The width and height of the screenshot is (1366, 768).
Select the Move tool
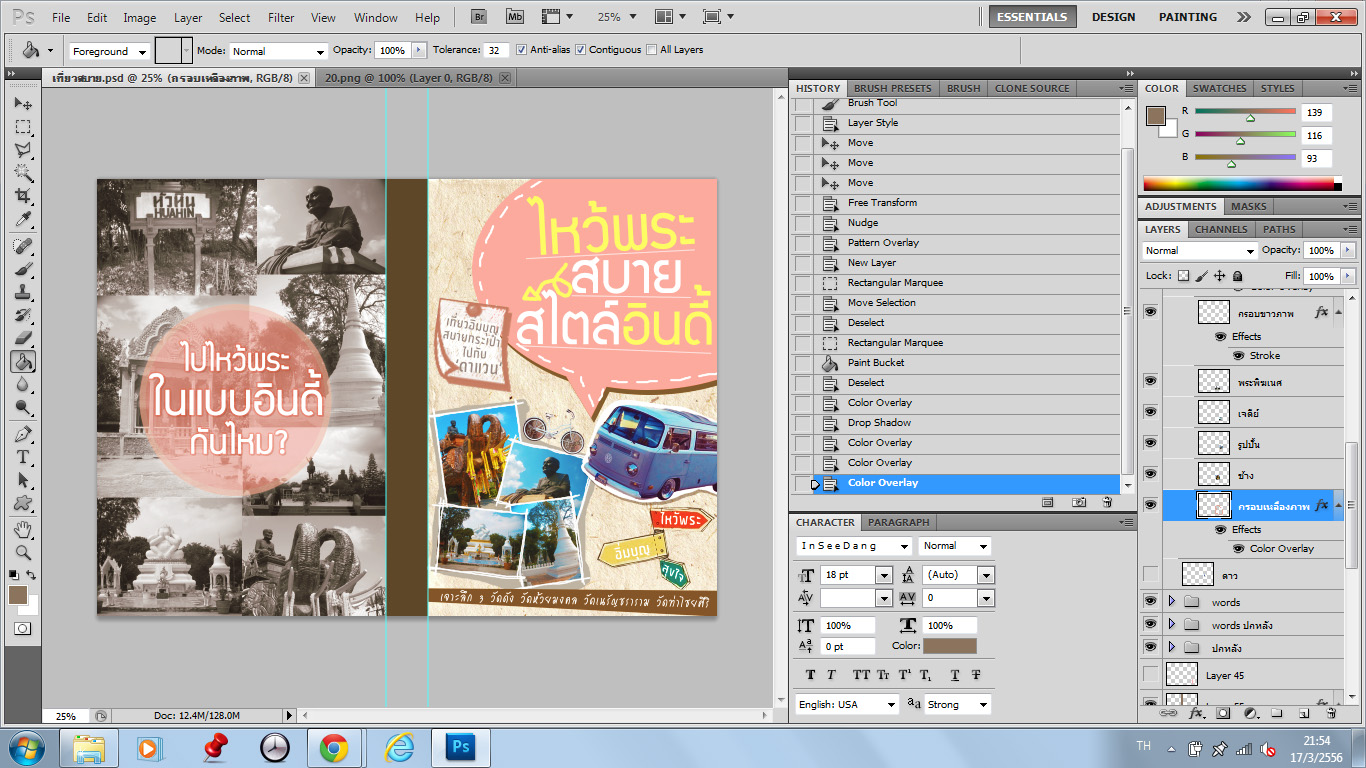coord(22,104)
